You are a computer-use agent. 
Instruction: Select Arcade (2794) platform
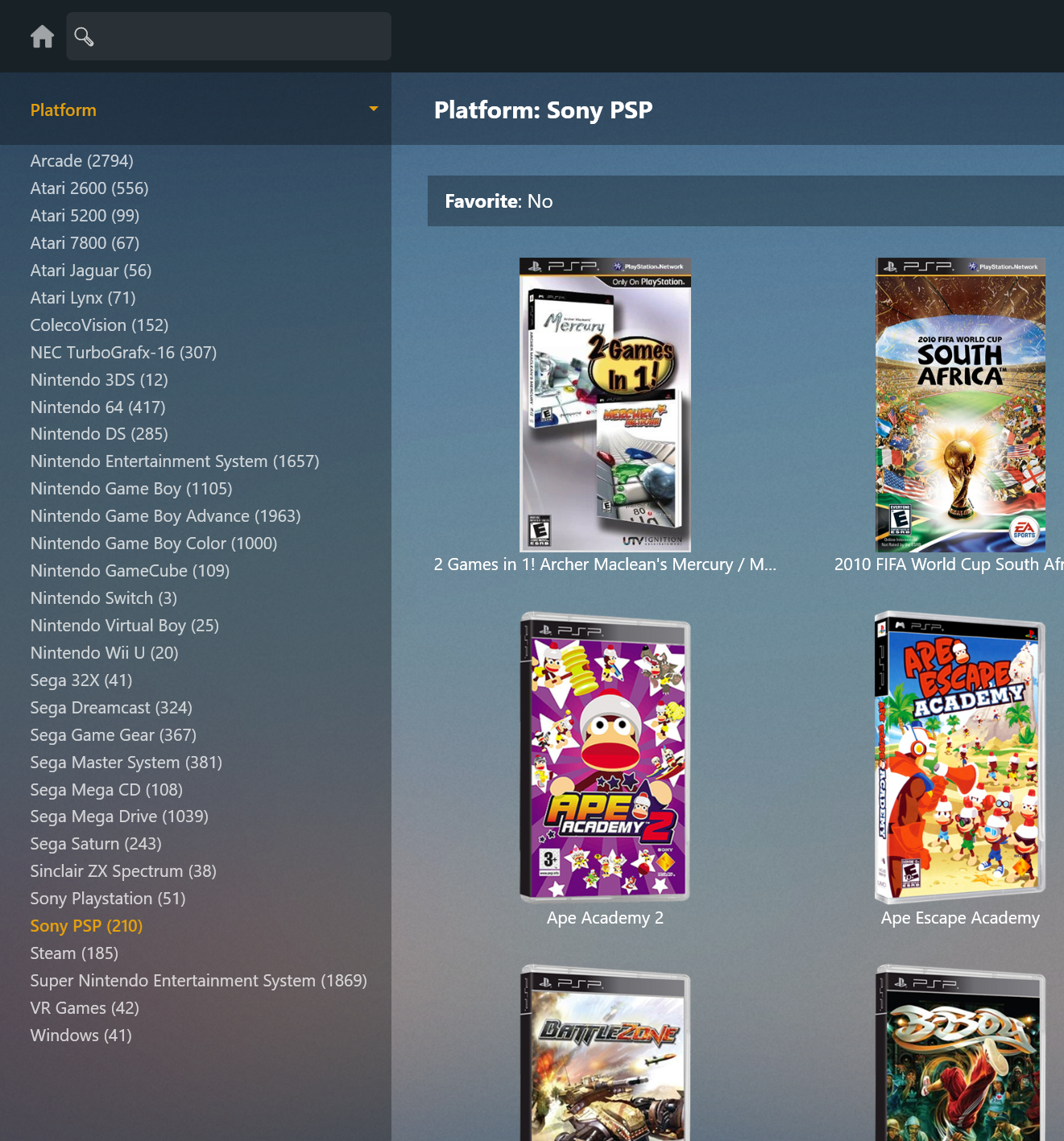(x=82, y=161)
